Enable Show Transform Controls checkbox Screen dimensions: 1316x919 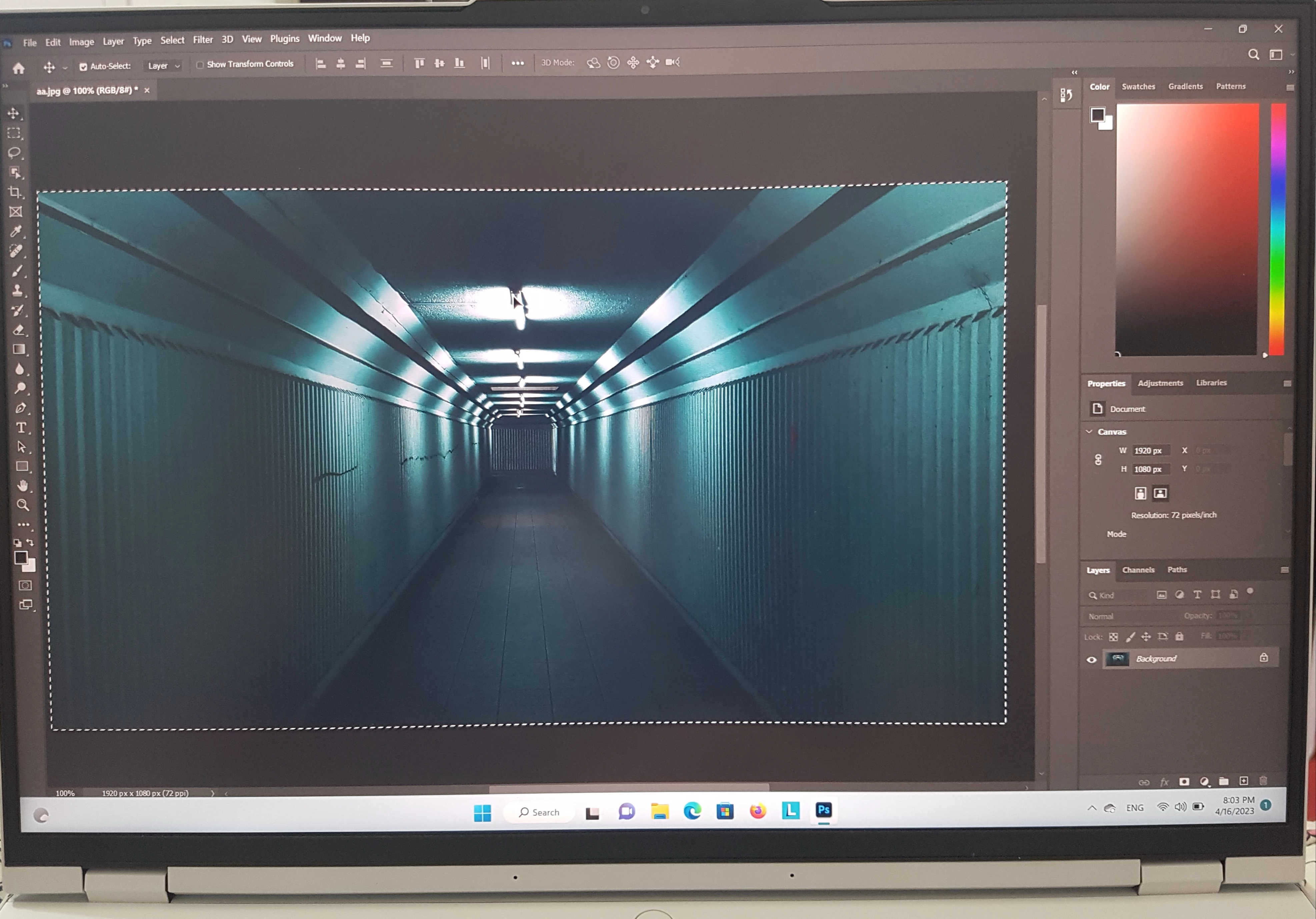coord(200,65)
